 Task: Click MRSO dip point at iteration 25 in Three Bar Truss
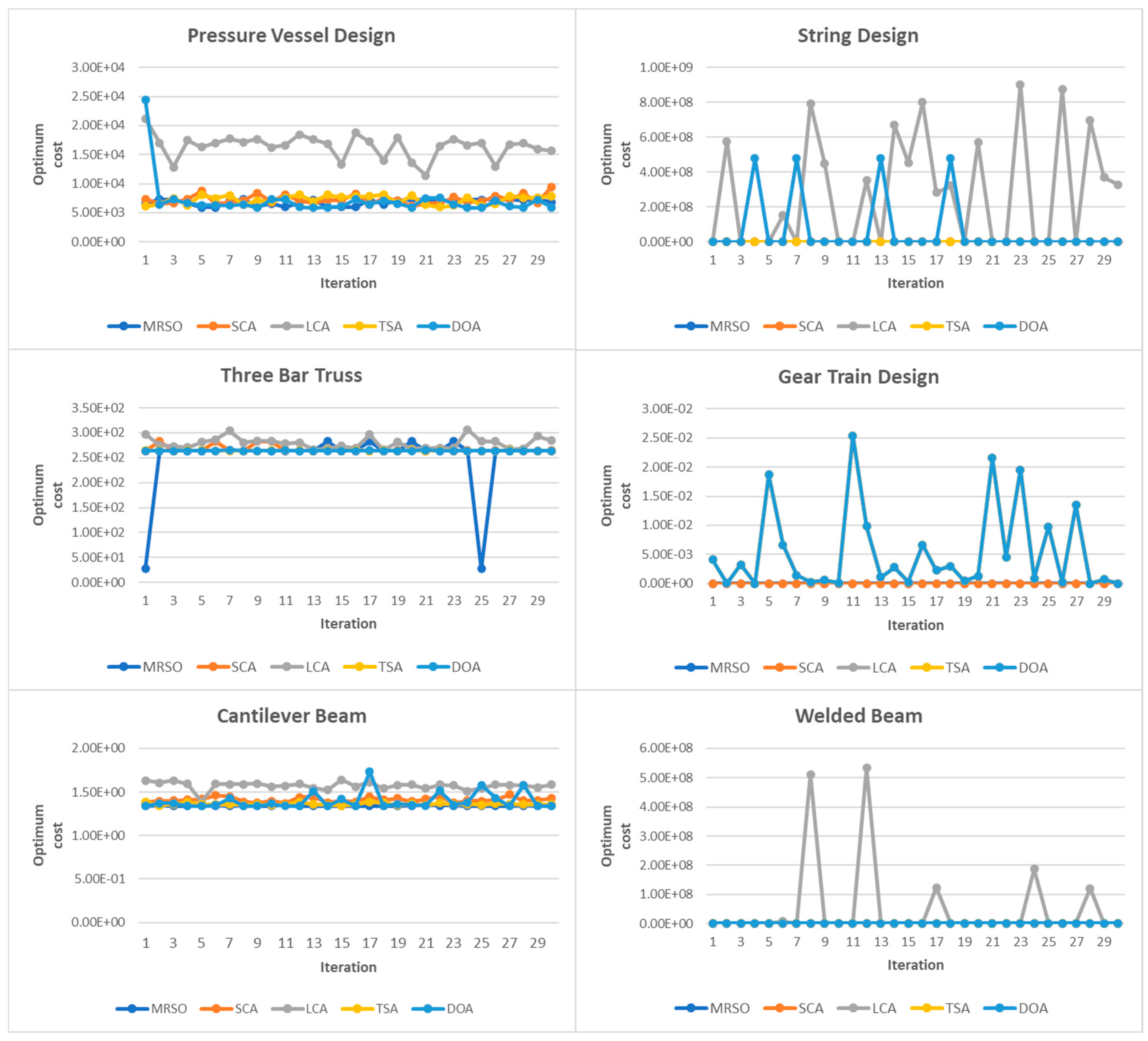point(482,569)
